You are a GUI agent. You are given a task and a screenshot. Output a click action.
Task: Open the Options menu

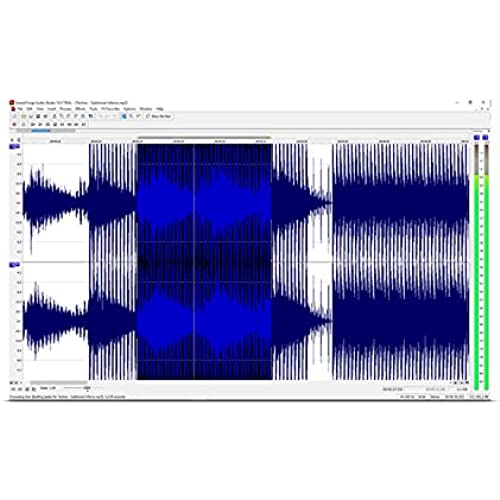130,109
